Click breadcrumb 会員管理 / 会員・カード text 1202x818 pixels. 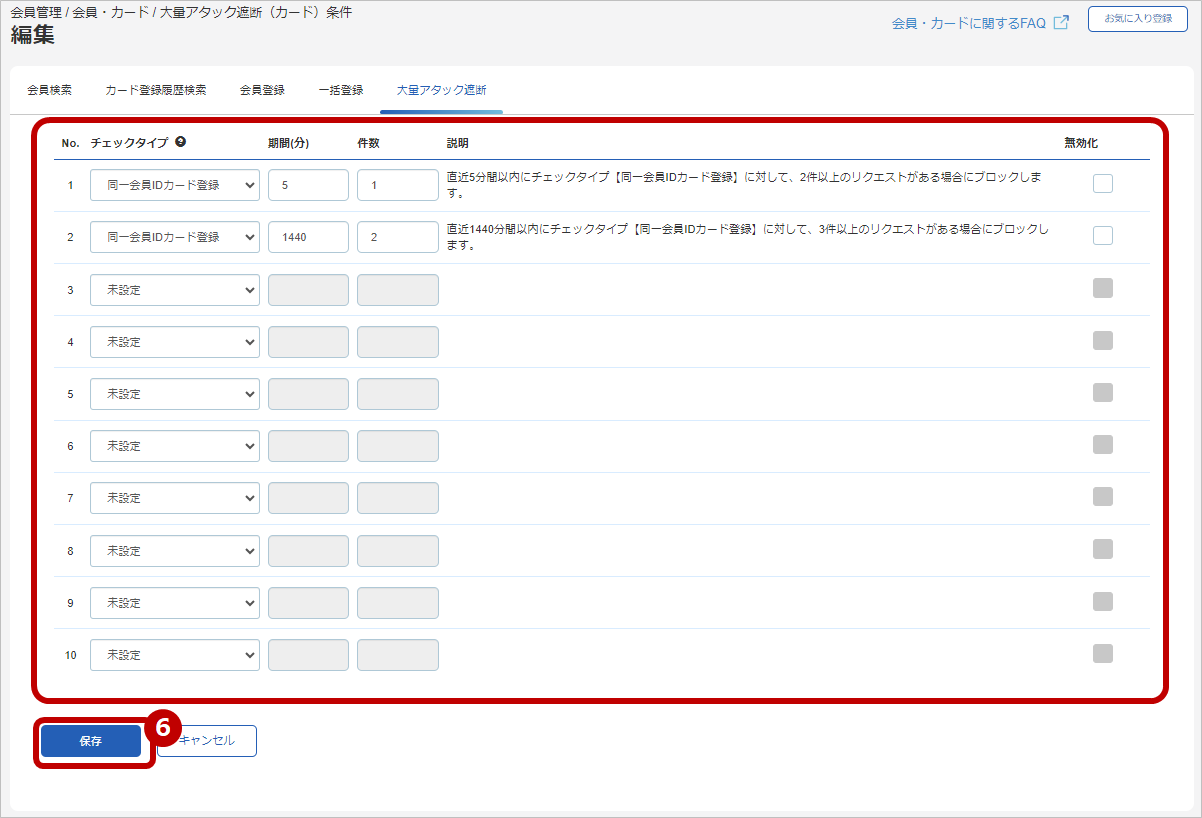click(x=80, y=13)
